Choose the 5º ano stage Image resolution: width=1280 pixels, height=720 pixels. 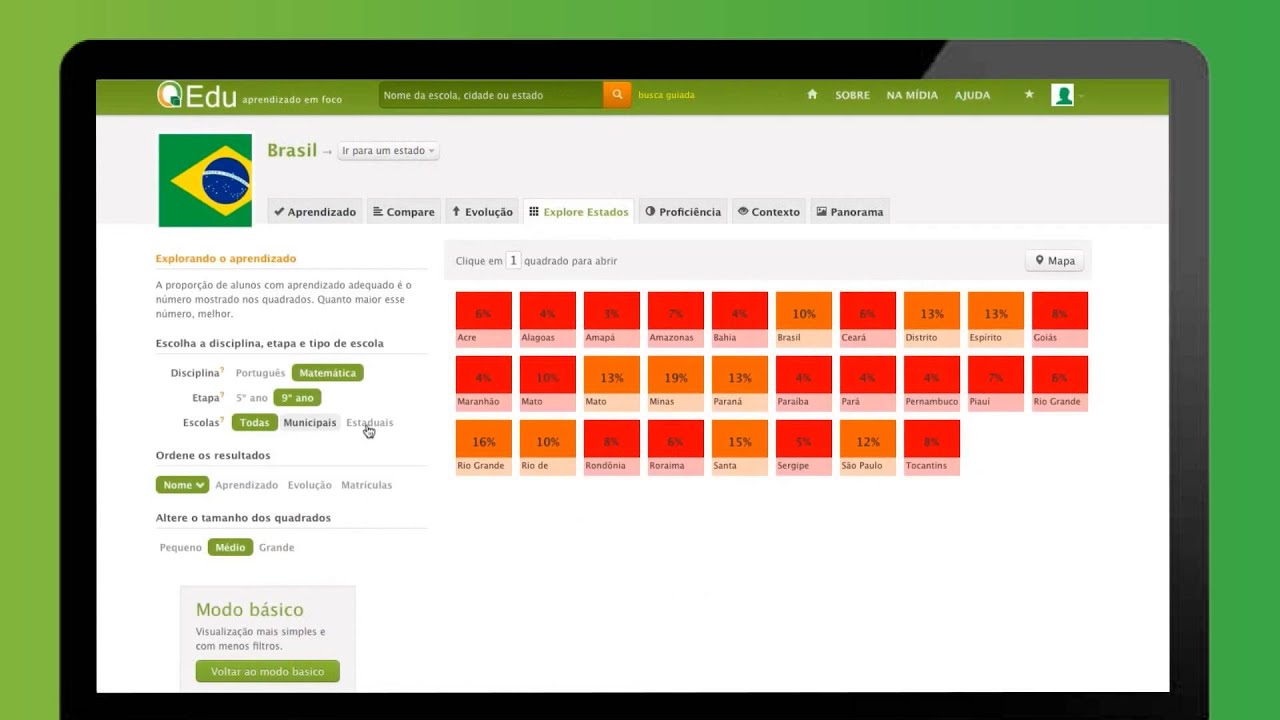click(x=254, y=398)
